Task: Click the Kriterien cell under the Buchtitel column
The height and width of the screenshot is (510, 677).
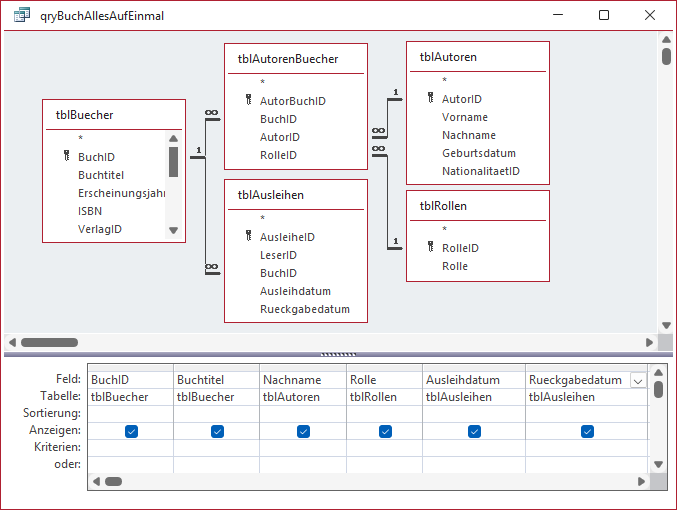Action: (x=217, y=447)
